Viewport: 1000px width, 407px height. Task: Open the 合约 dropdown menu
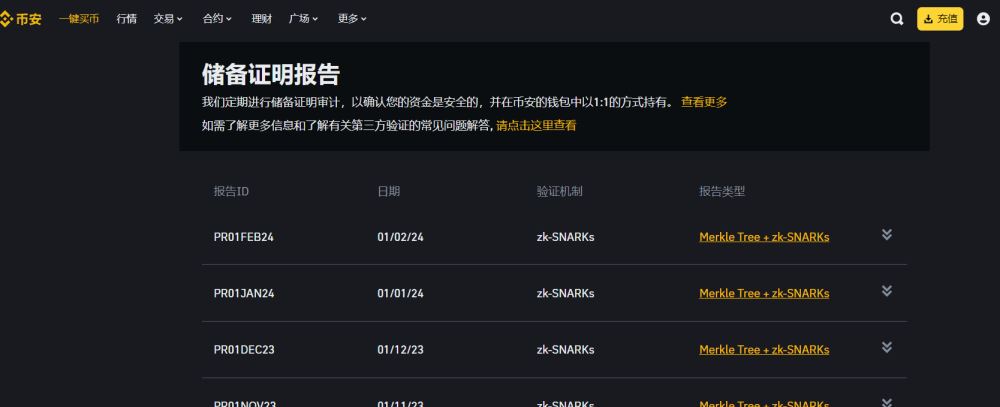pyautogui.click(x=217, y=19)
